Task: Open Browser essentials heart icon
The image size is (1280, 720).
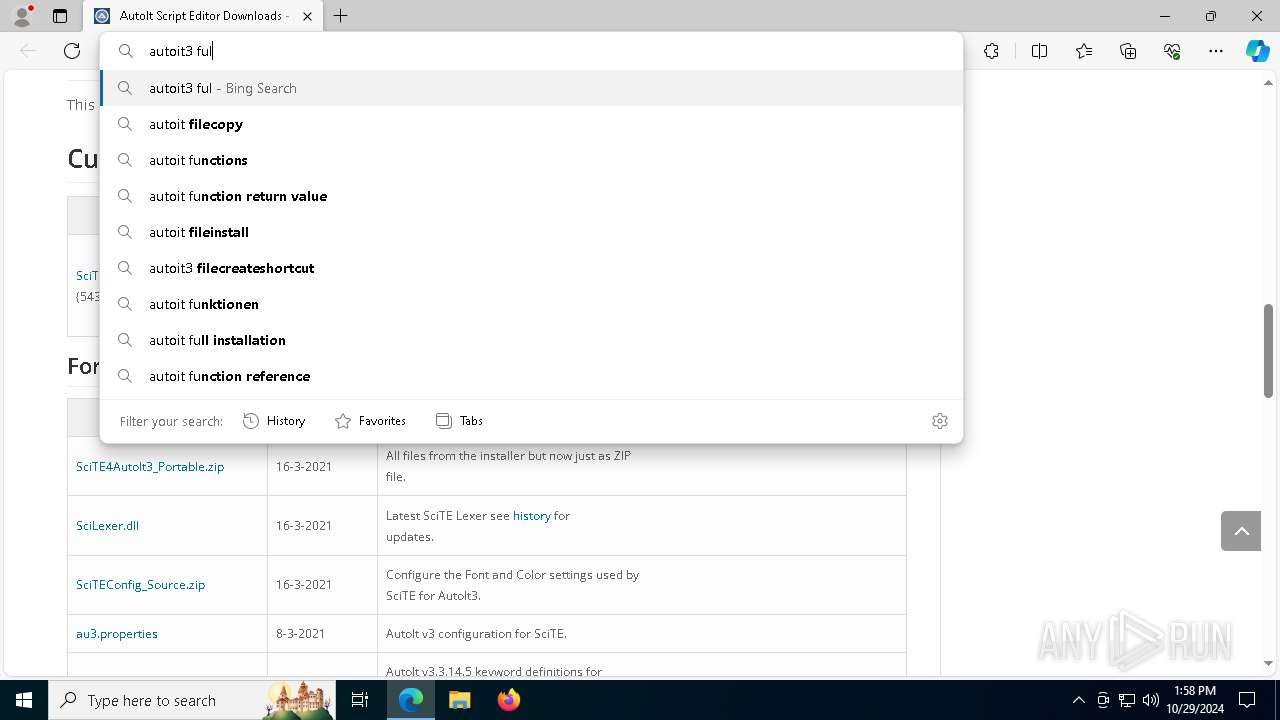Action: pyautogui.click(x=1172, y=51)
